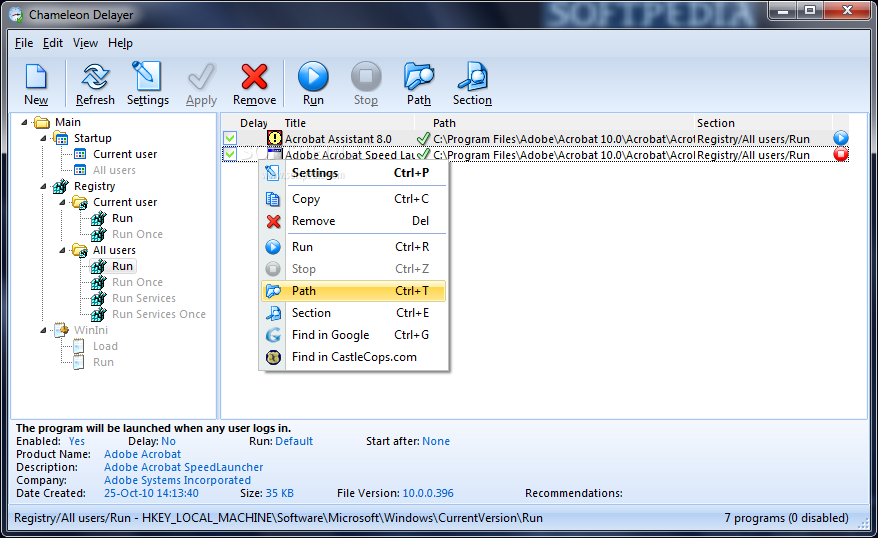Choose Section in the context menu
This screenshot has width=878, height=538.
click(353, 313)
